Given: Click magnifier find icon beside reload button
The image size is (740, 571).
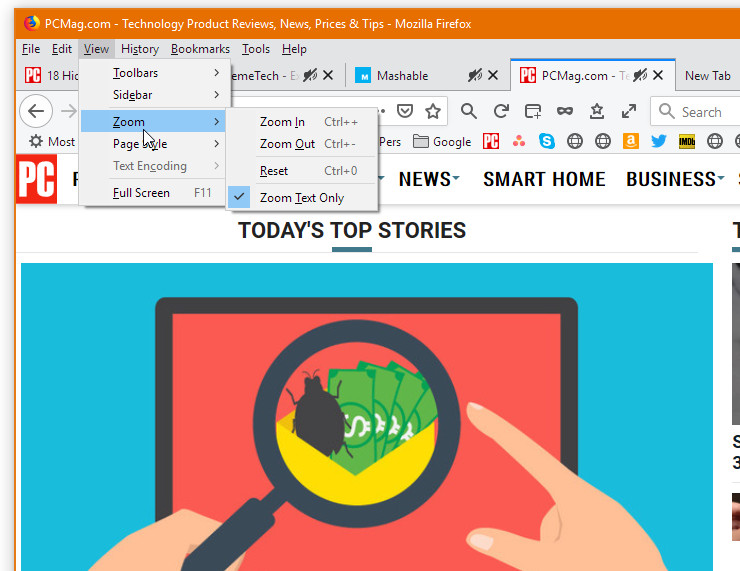Looking at the screenshot, I should [x=469, y=111].
